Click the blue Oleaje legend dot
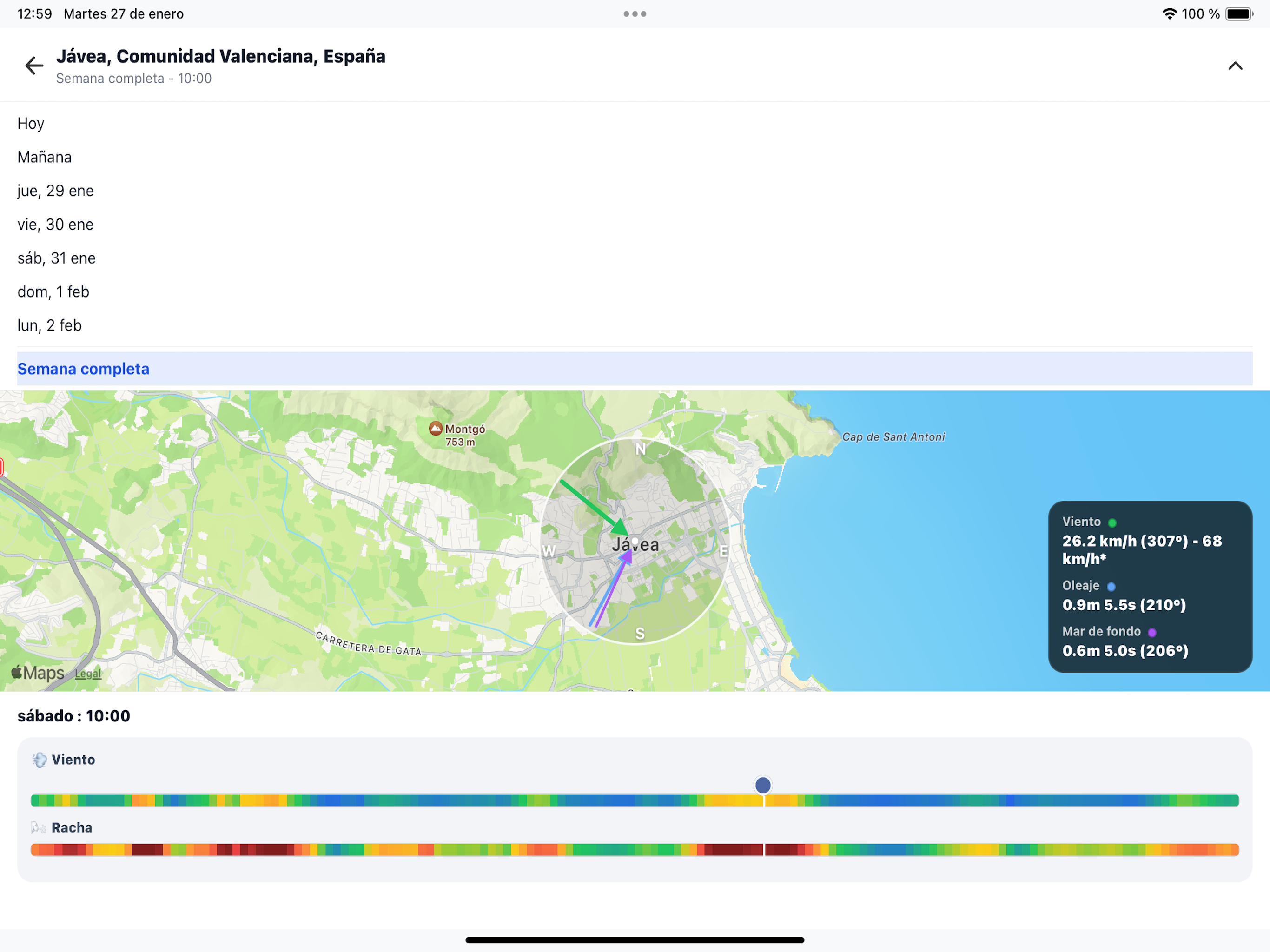 1111,586
